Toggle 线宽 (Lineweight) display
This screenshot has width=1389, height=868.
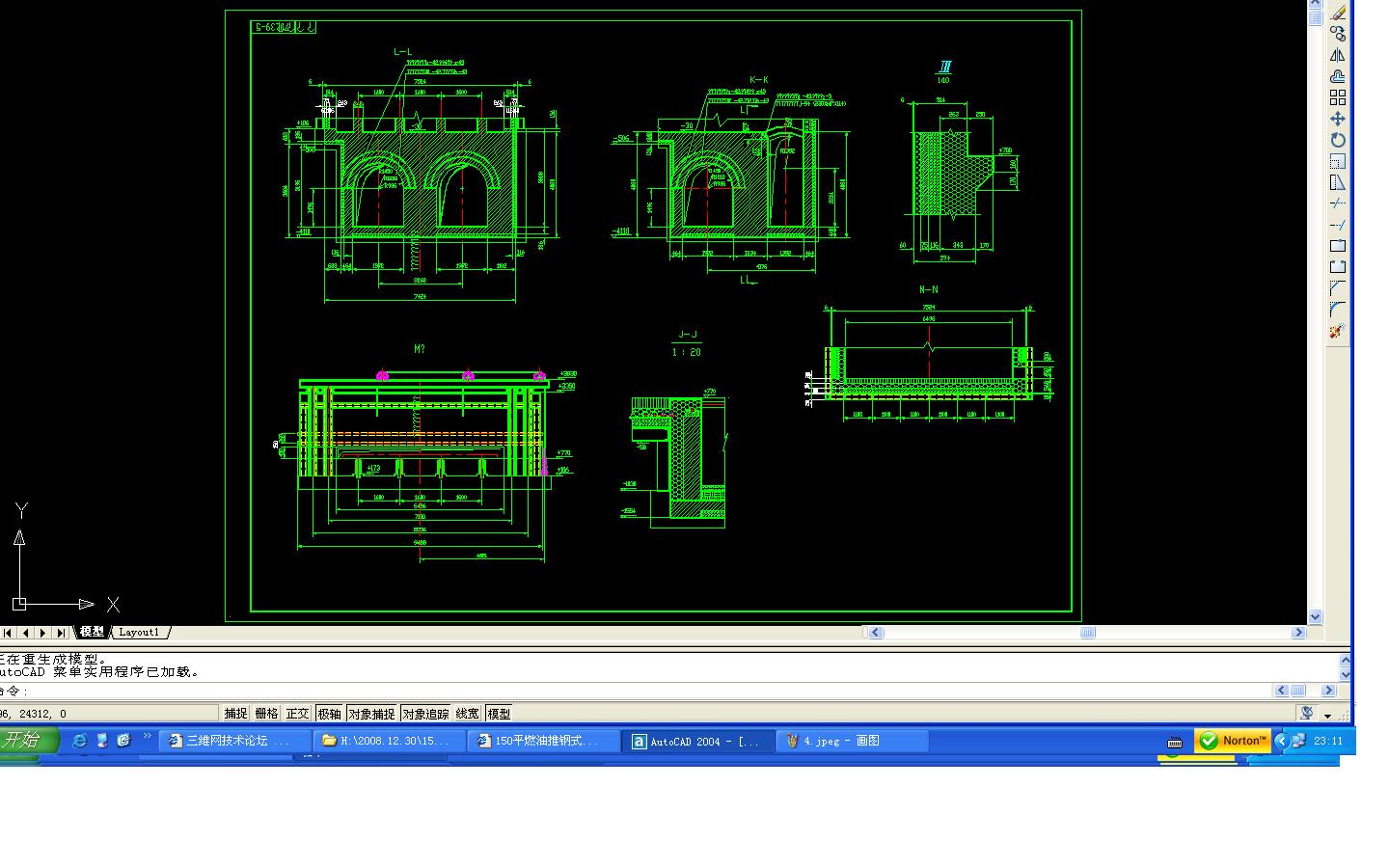pos(468,714)
